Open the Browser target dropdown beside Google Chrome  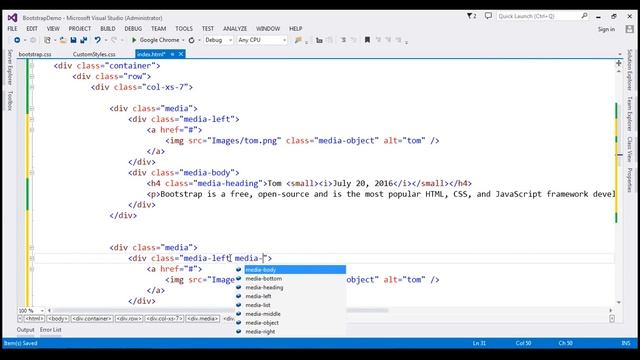pyautogui.click(x=183, y=40)
